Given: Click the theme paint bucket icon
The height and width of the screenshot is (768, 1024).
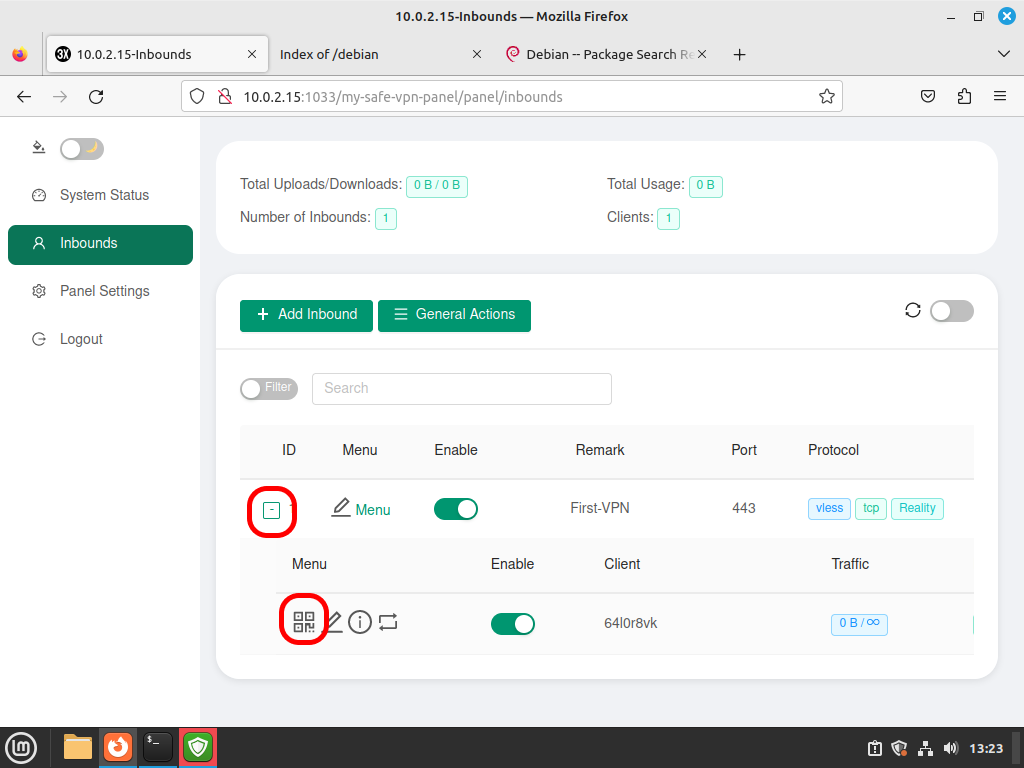Looking at the screenshot, I should (x=39, y=147).
